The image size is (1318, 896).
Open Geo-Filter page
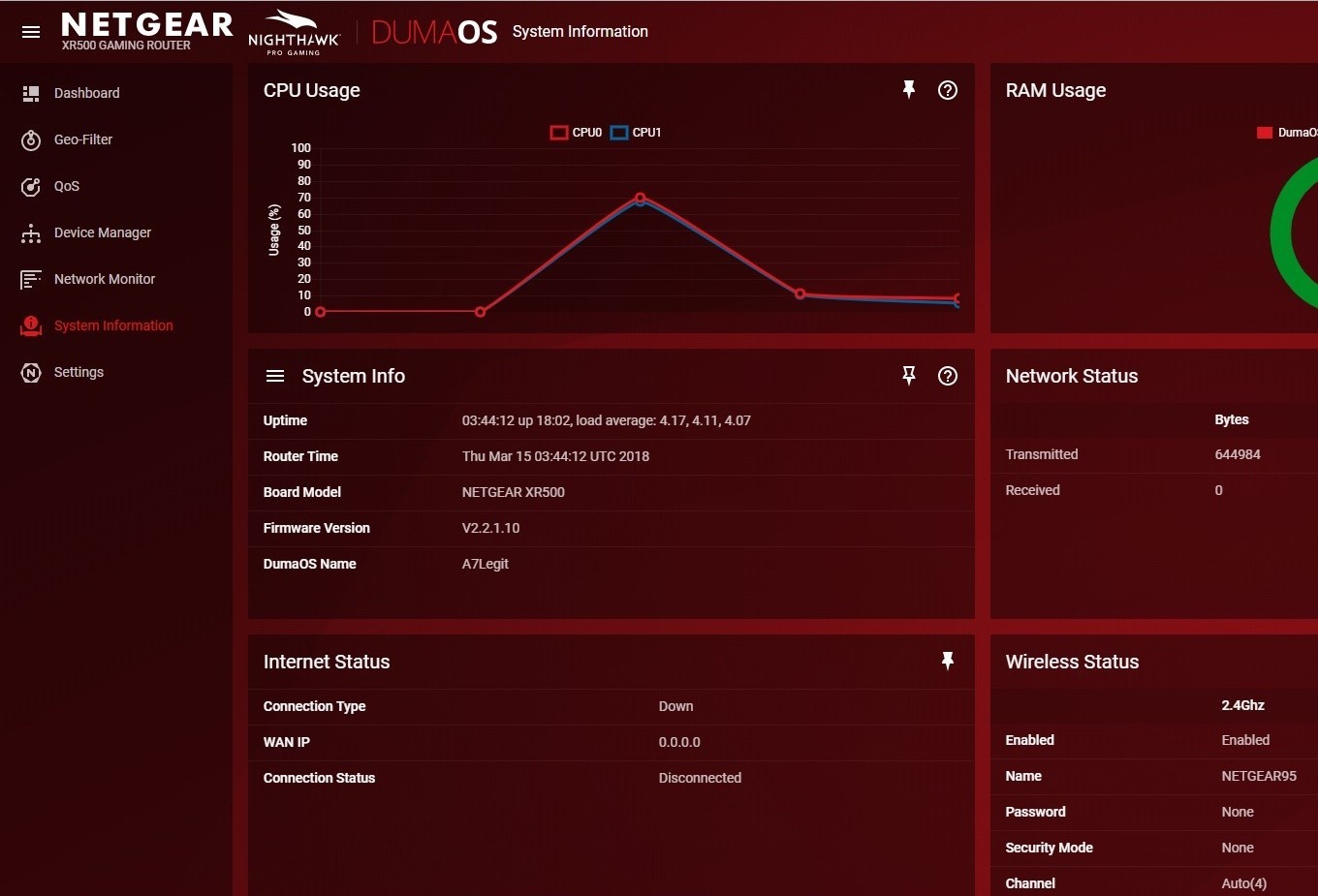tap(83, 139)
